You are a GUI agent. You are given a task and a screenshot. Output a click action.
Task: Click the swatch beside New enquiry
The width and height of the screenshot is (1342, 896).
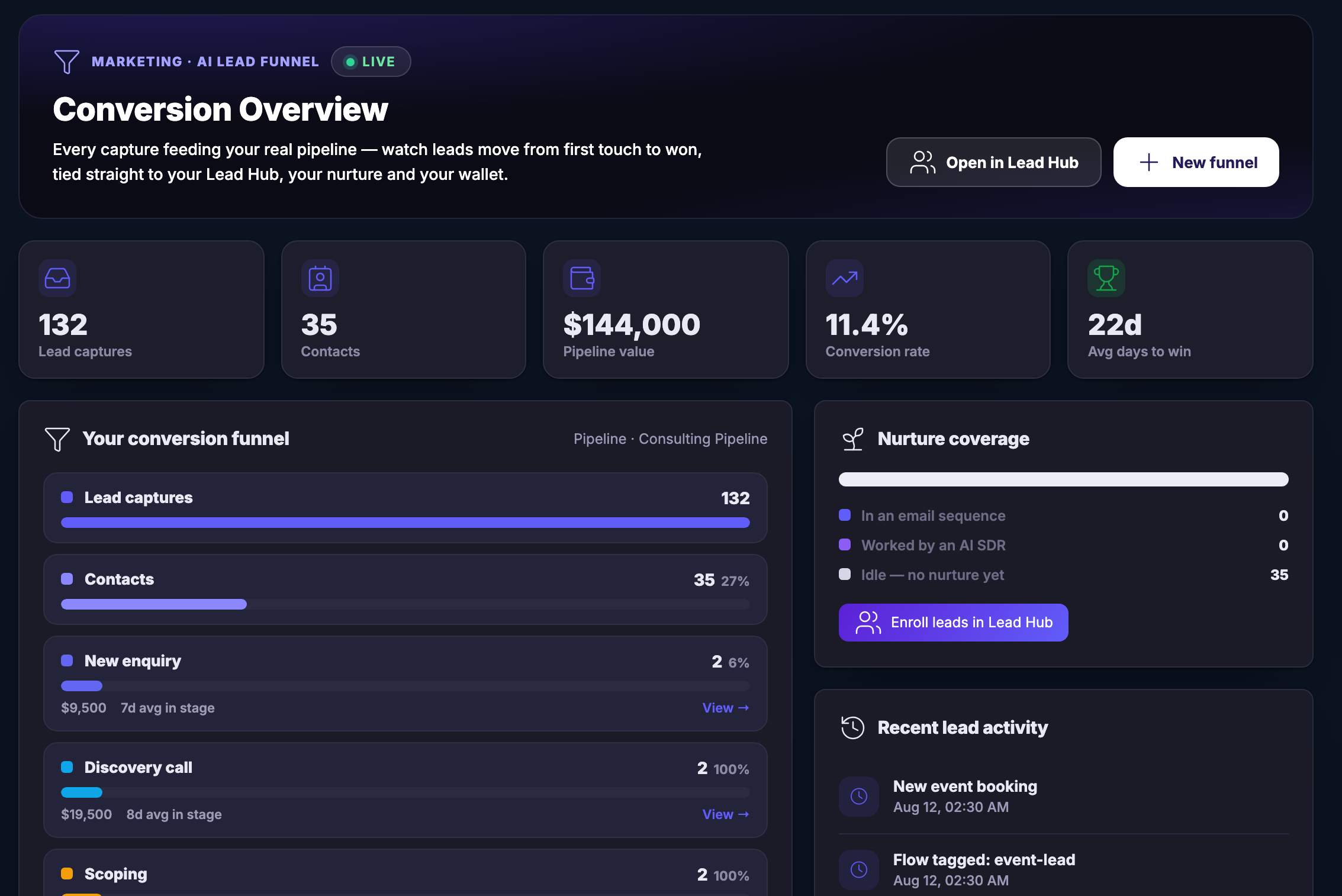(67, 660)
